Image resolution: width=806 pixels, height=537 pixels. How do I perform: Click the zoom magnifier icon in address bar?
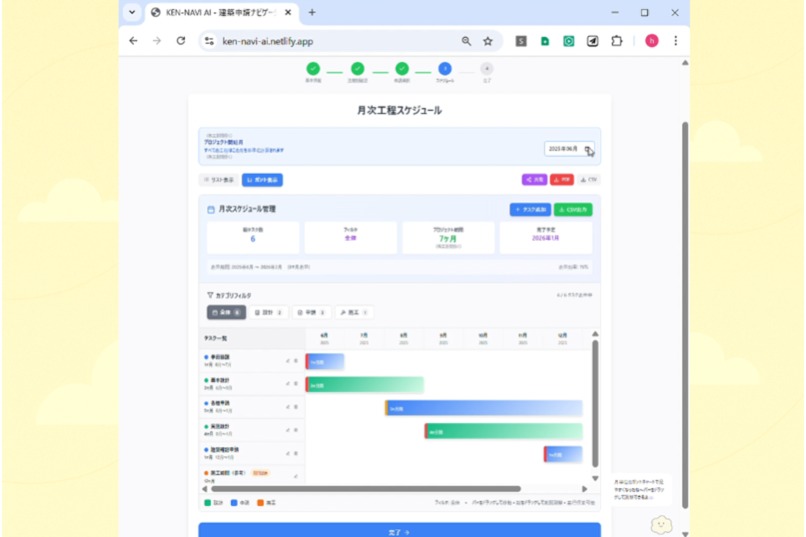tap(466, 41)
